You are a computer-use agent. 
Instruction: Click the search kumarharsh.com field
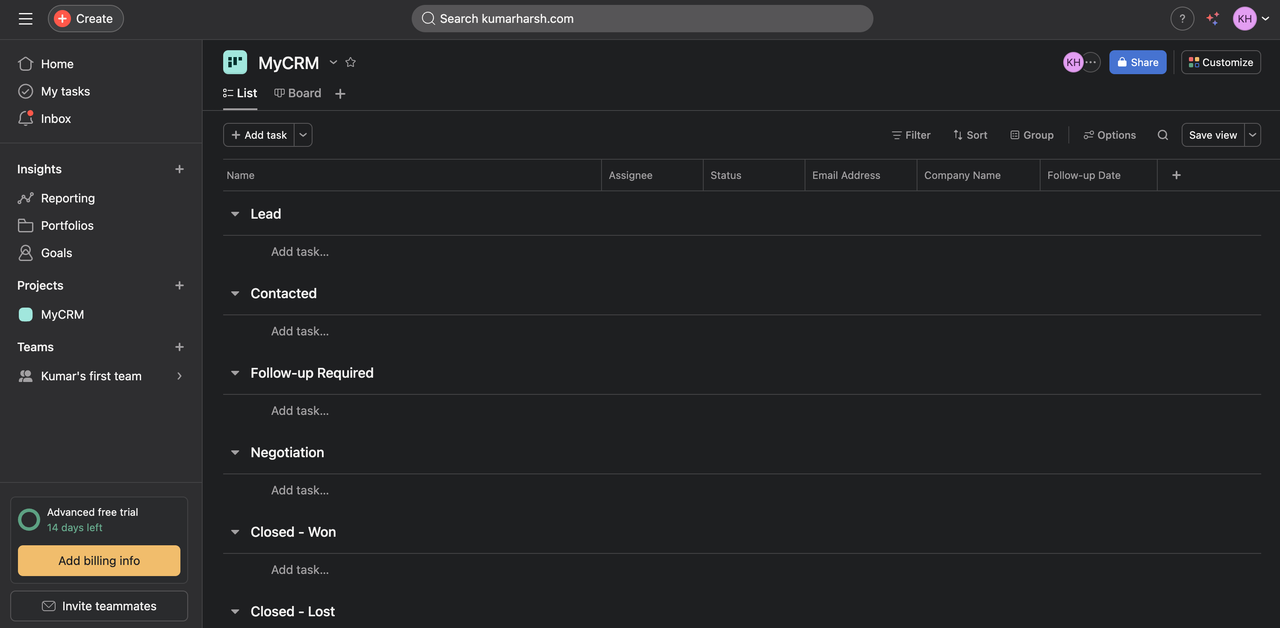(x=642, y=17)
